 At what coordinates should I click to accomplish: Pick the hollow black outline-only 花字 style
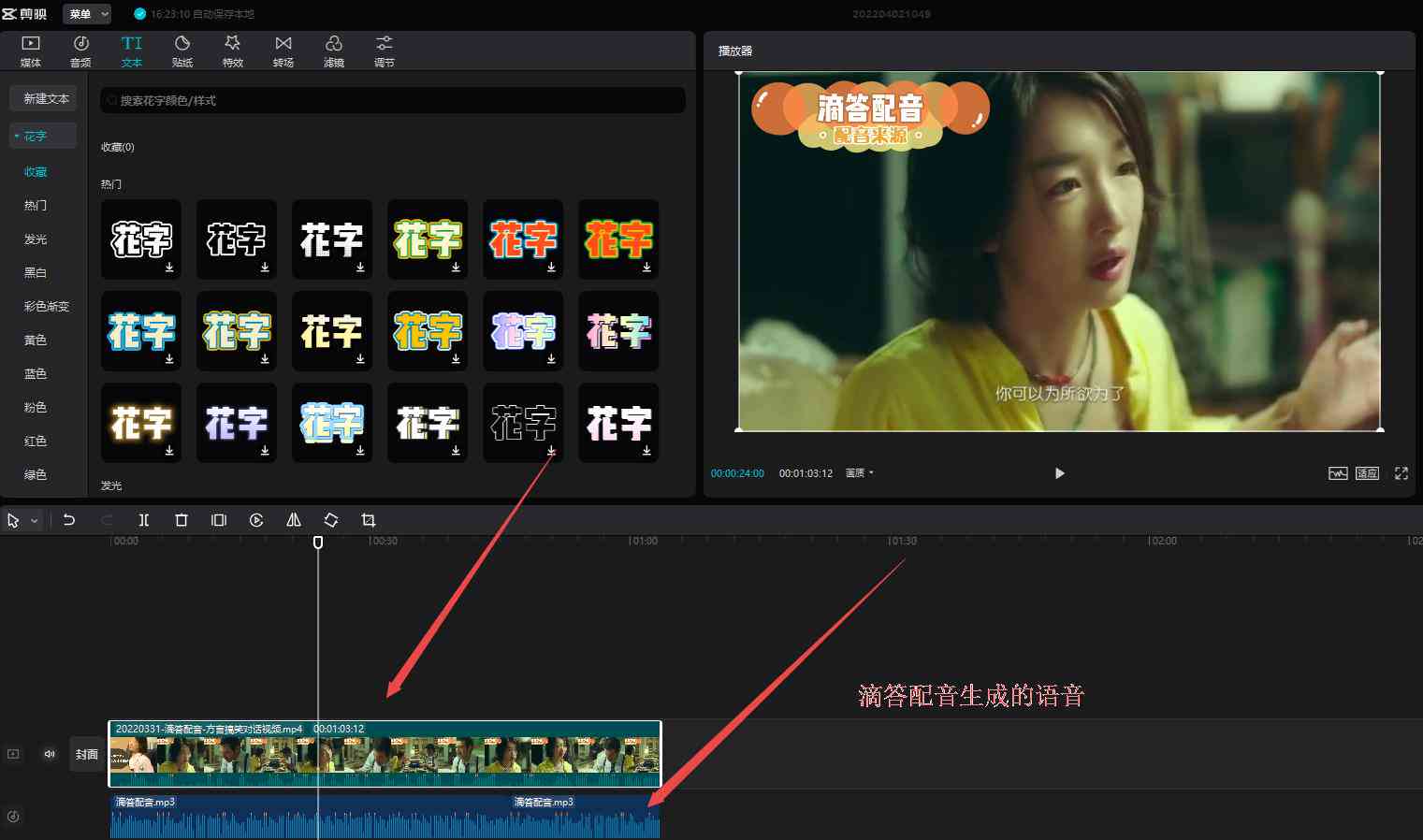pos(523,423)
